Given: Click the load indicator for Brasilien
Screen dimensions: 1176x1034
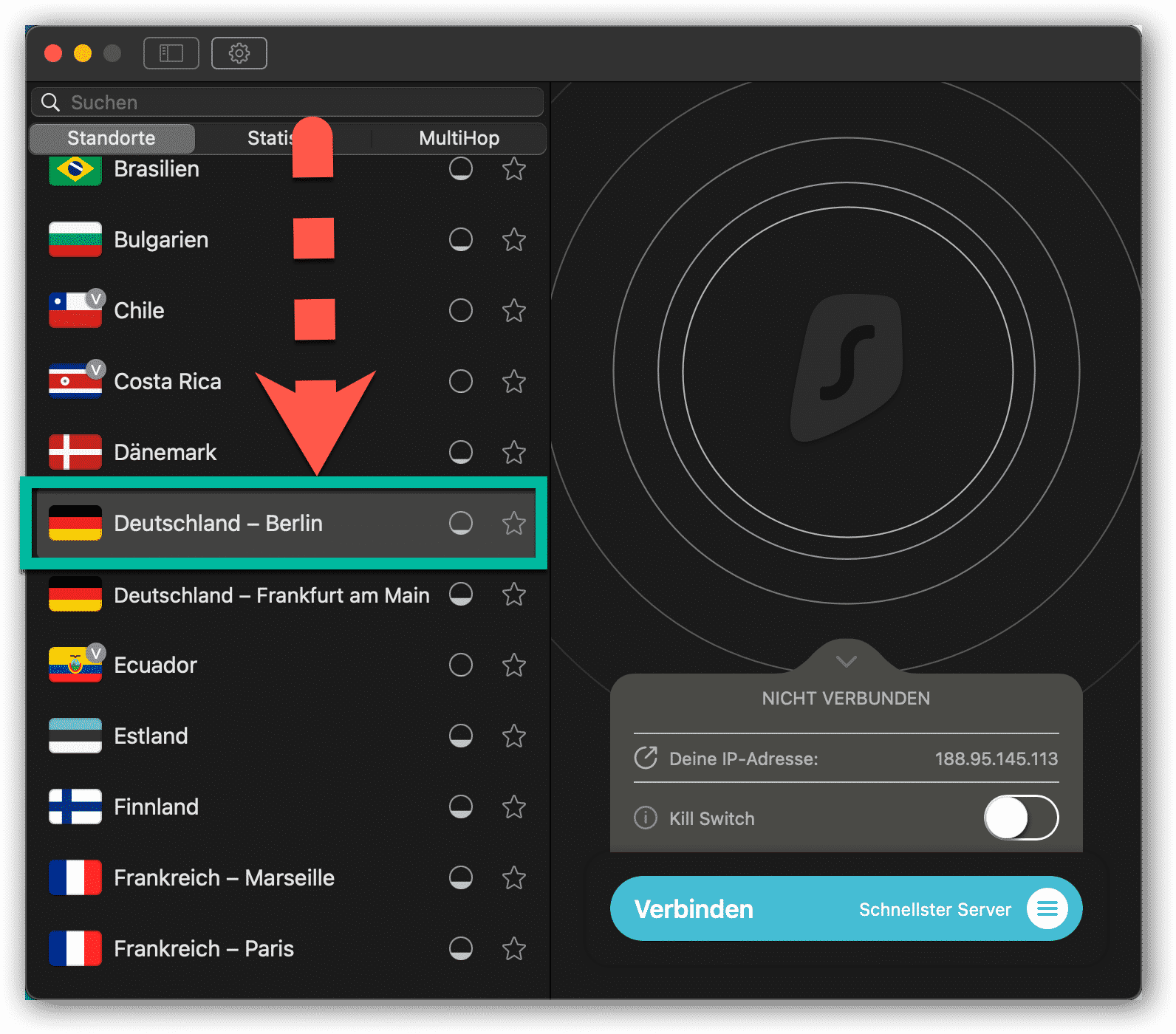Looking at the screenshot, I should [x=461, y=168].
